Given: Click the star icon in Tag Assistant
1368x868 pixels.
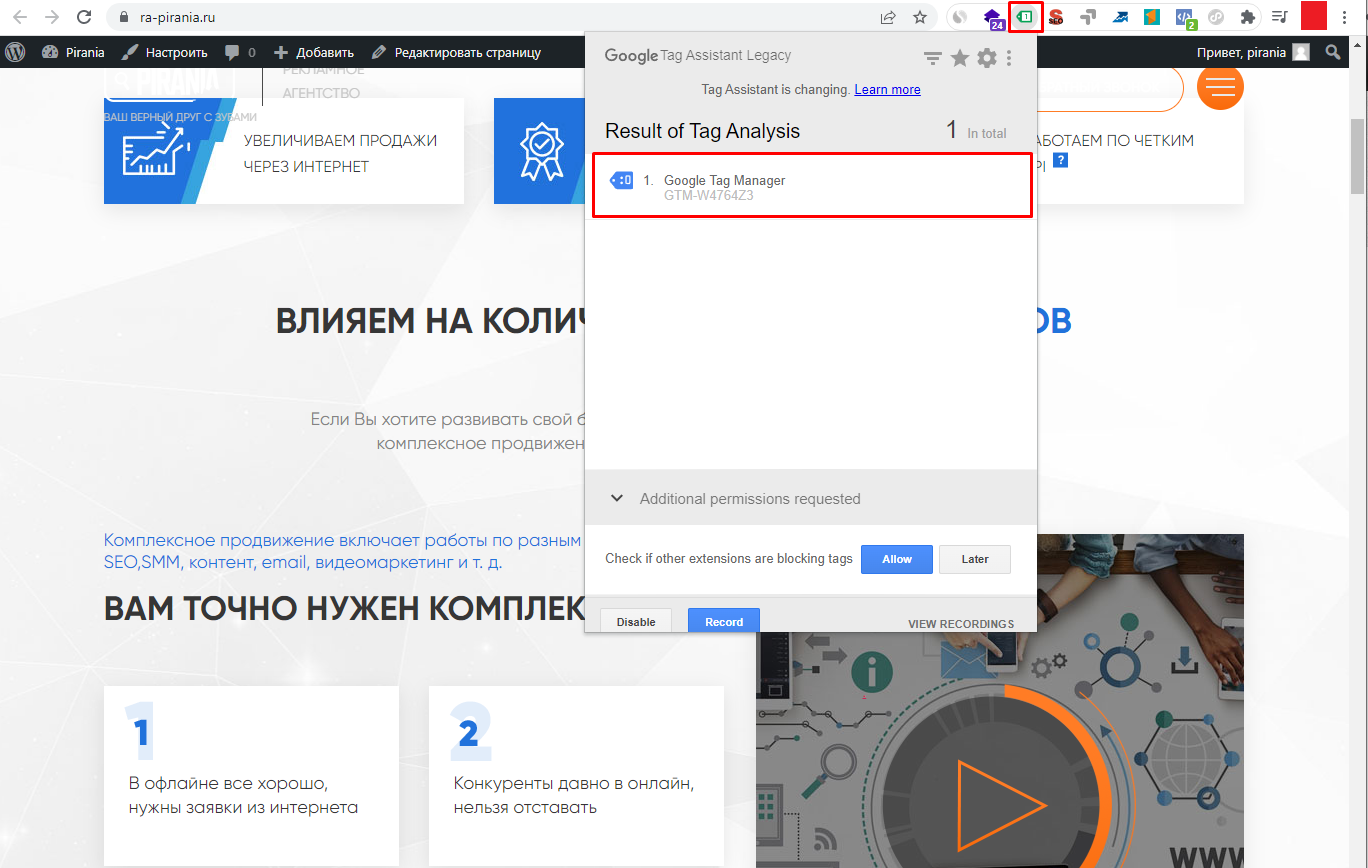Looking at the screenshot, I should pyautogui.click(x=959, y=58).
